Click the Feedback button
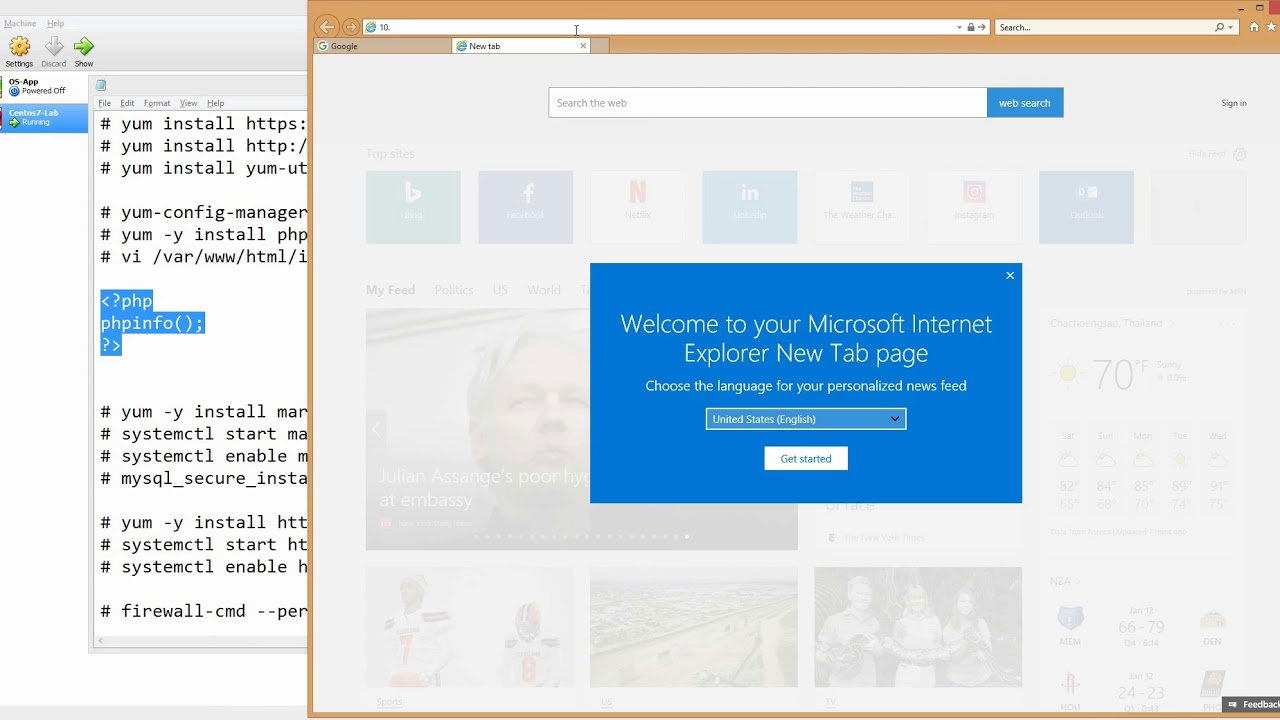Viewport: 1280px width, 720px height. pyautogui.click(x=1252, y=705)
